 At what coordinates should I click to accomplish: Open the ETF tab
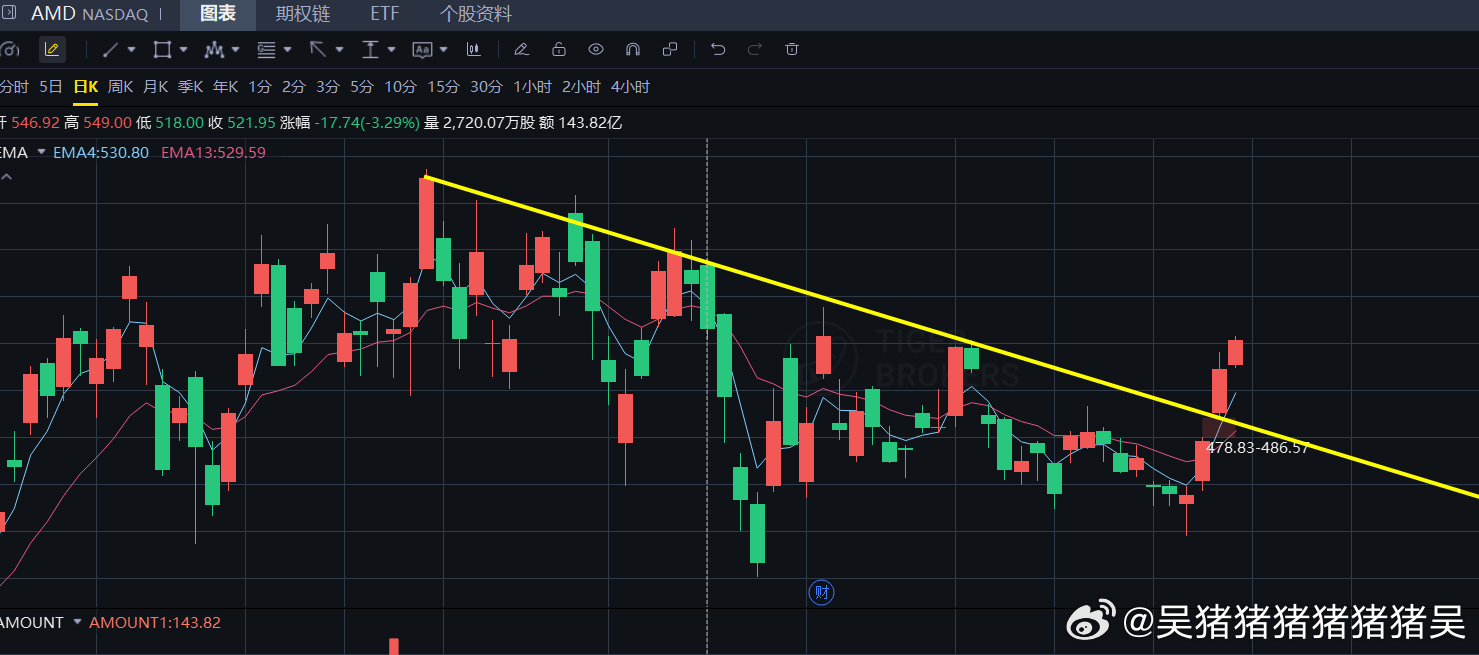click(x=385, y=14)
